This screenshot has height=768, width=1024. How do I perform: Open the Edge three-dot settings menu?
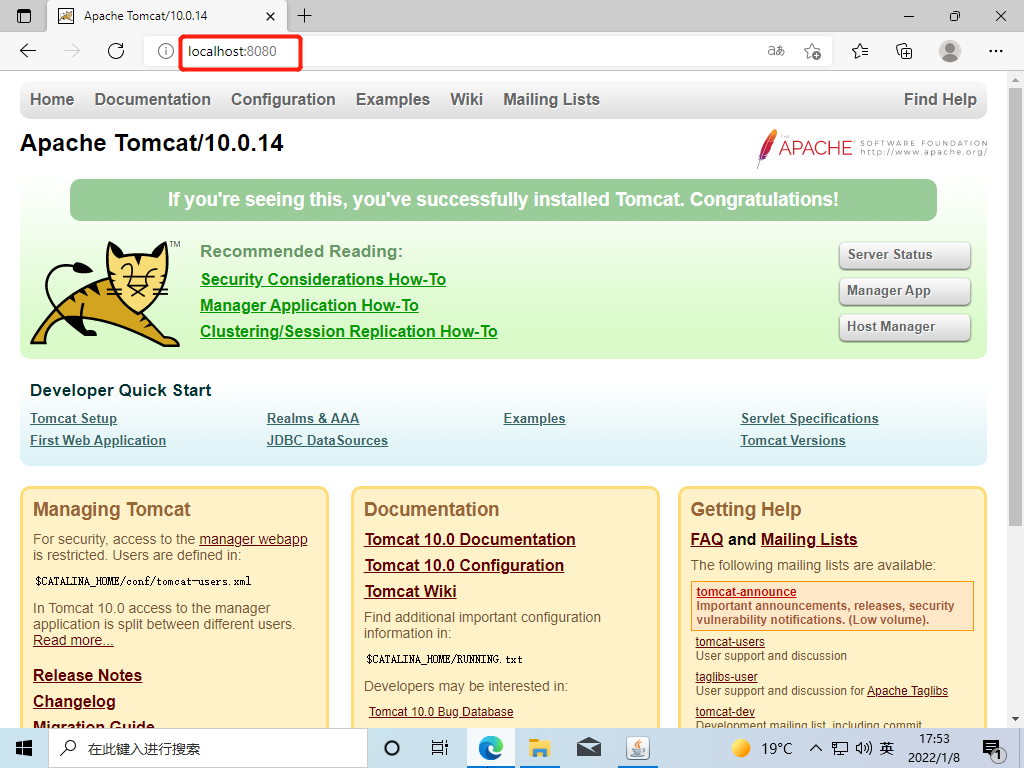tap(996, 51)
